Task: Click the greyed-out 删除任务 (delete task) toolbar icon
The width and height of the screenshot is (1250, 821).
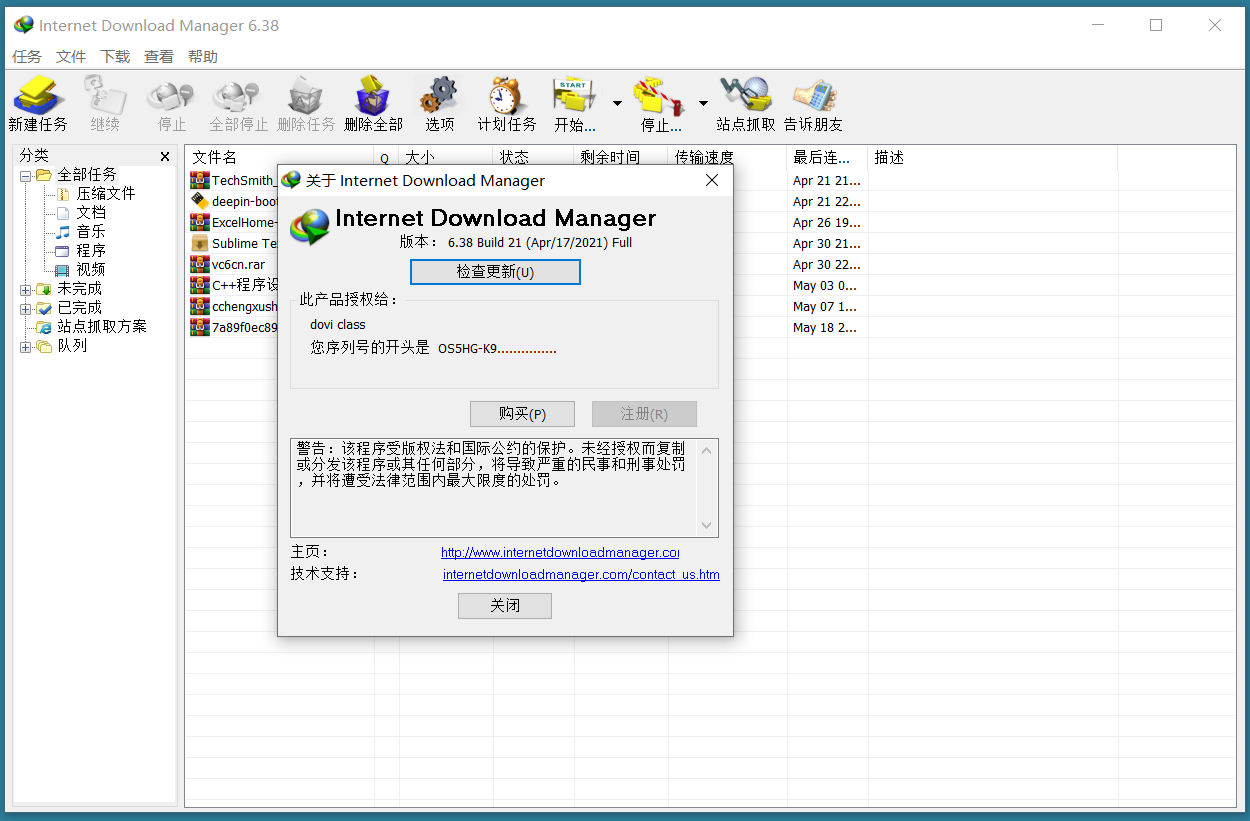Action: 305,96
